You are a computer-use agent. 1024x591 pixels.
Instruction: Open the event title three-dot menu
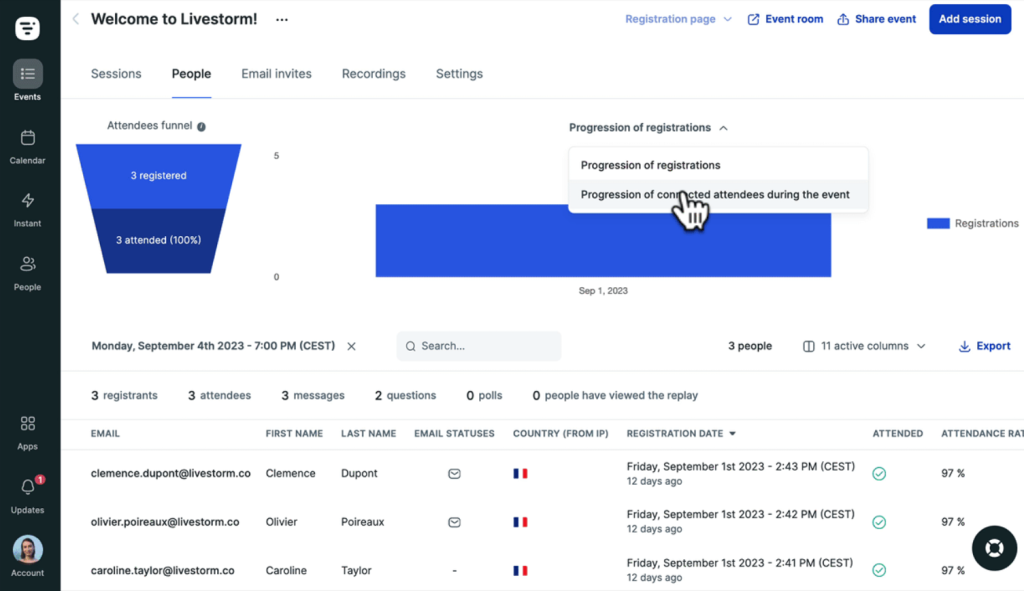(x=282, y=19)
